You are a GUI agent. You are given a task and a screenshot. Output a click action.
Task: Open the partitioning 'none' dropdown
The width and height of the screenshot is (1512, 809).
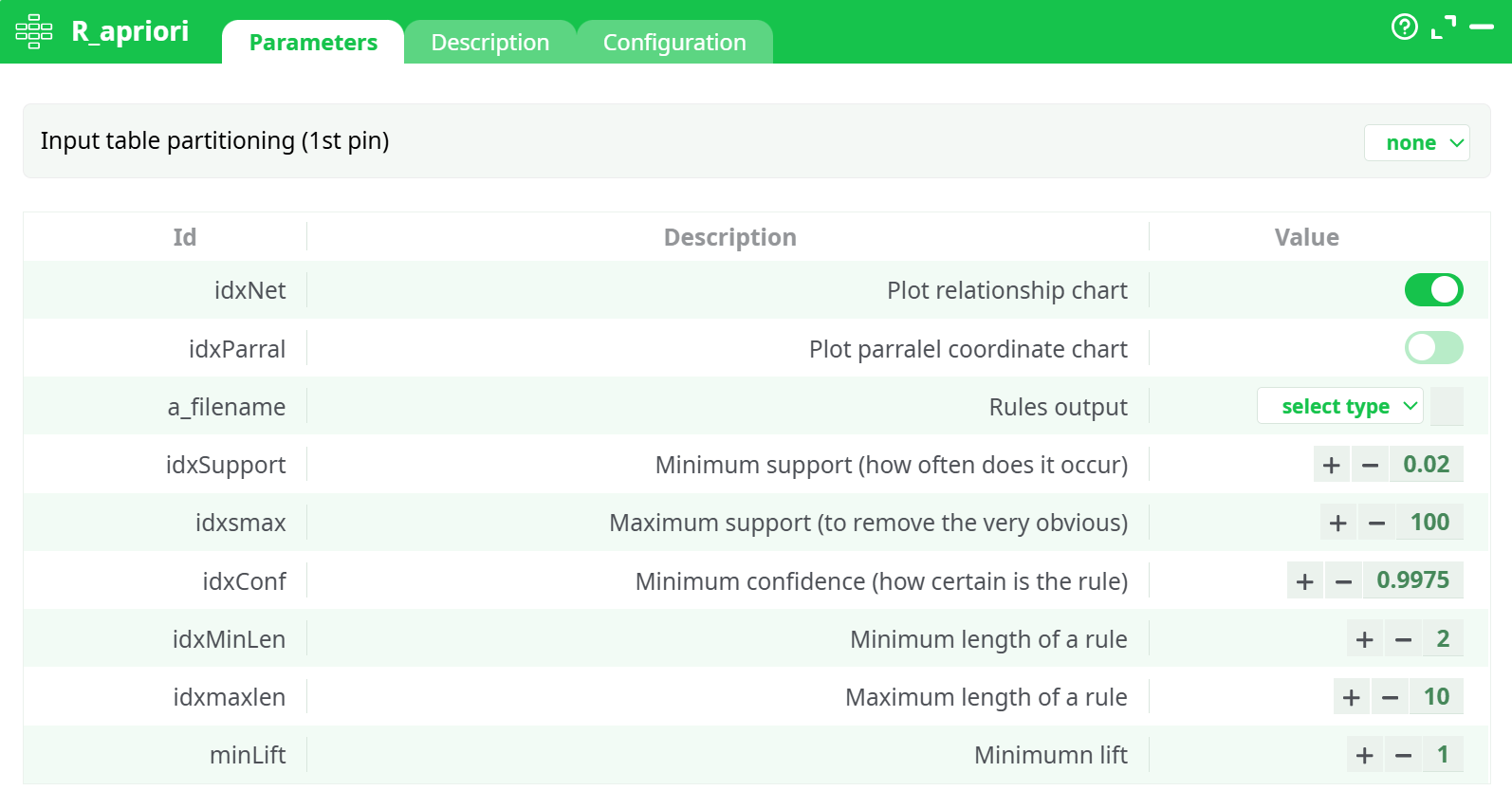(1417, 143)
